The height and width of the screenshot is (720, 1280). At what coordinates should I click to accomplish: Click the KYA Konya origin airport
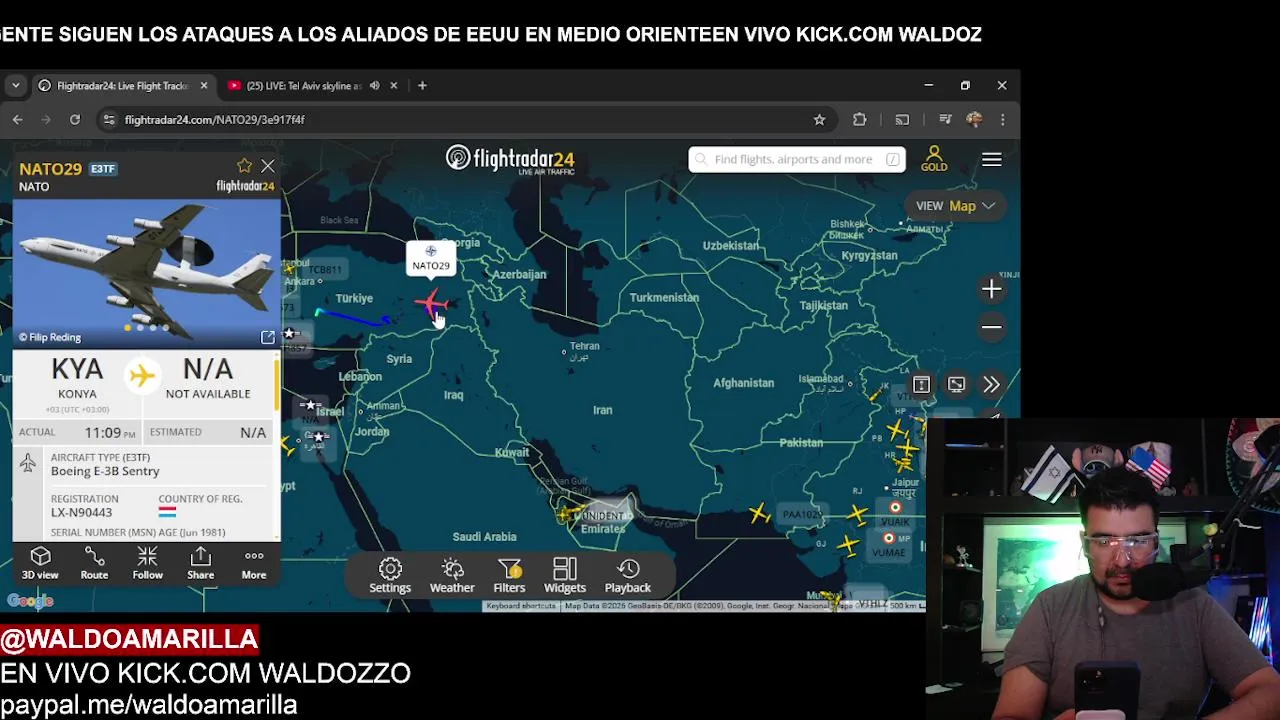[x=77, y=378]
